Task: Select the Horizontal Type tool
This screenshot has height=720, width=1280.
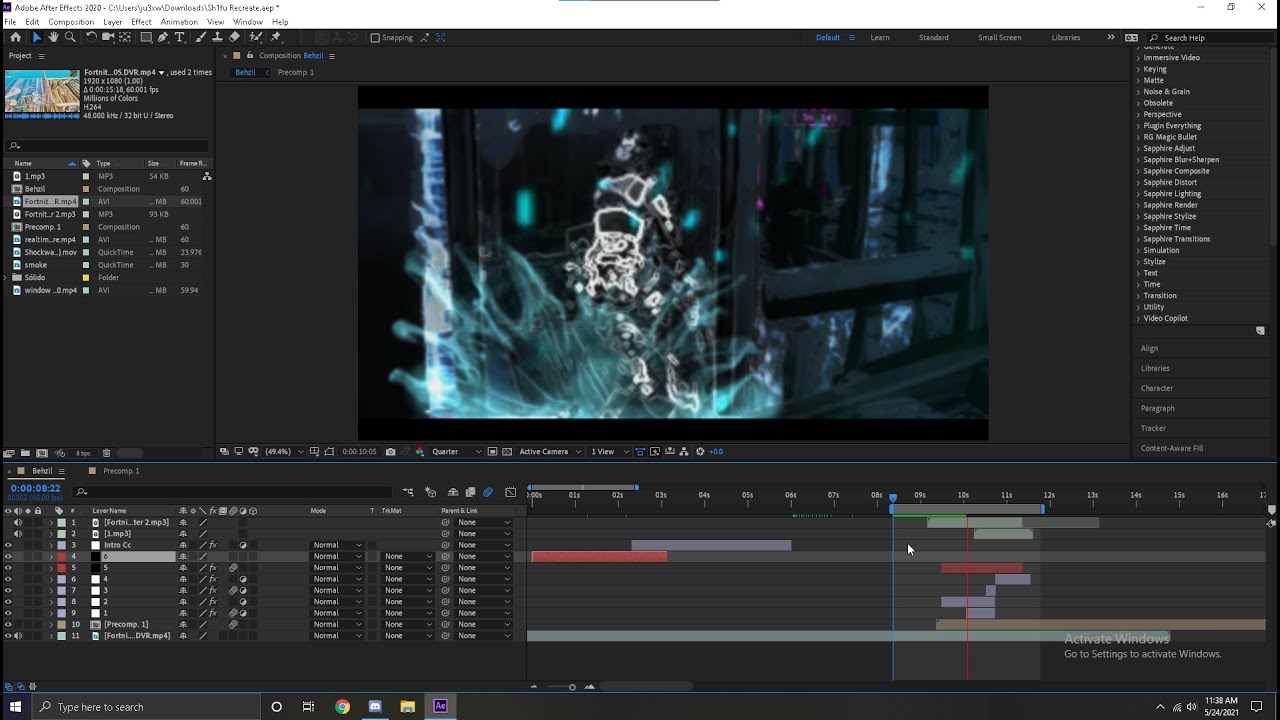Action: 179,37
